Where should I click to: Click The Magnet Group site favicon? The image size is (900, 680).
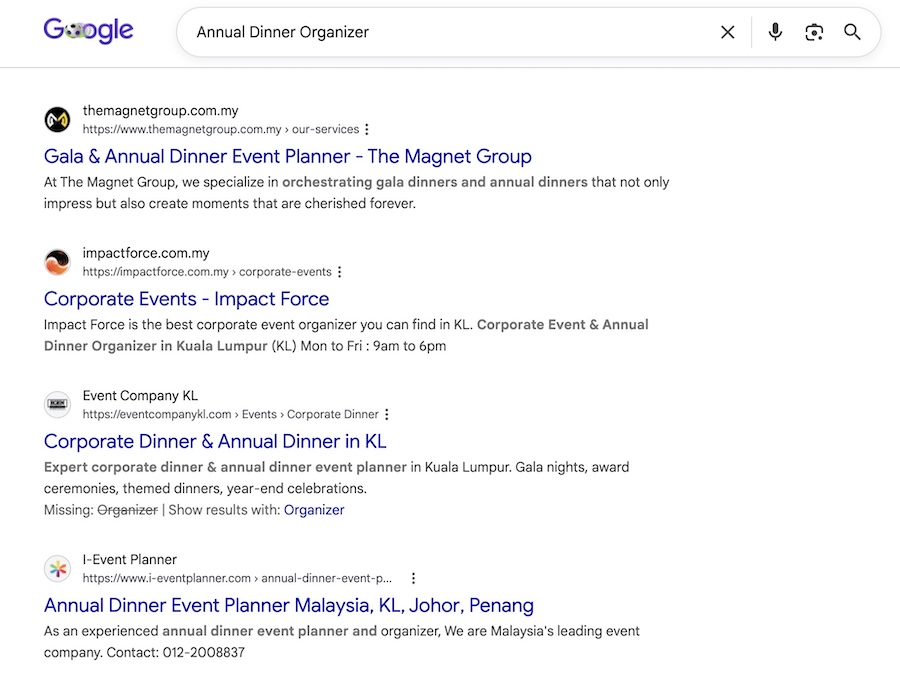tap(57, 119)
